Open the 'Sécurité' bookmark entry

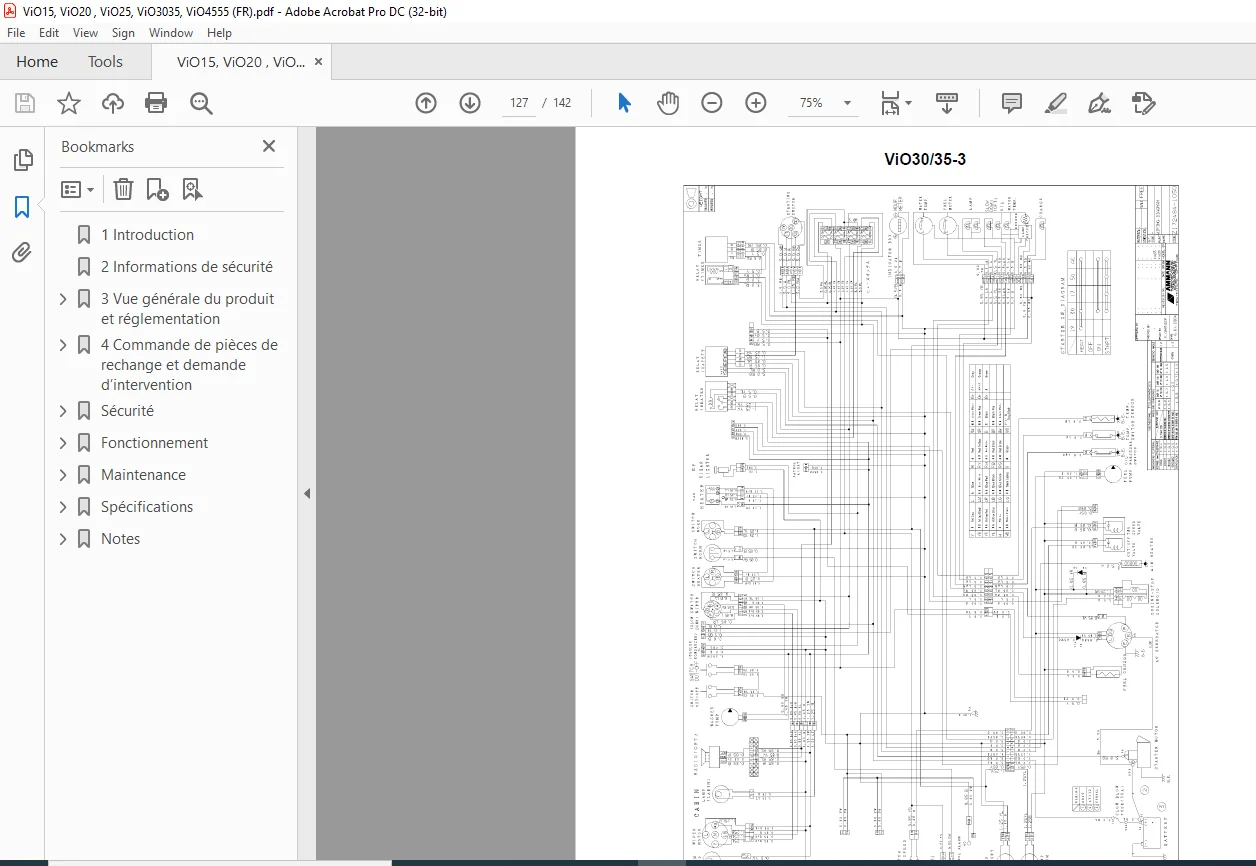tap(127, 411)
